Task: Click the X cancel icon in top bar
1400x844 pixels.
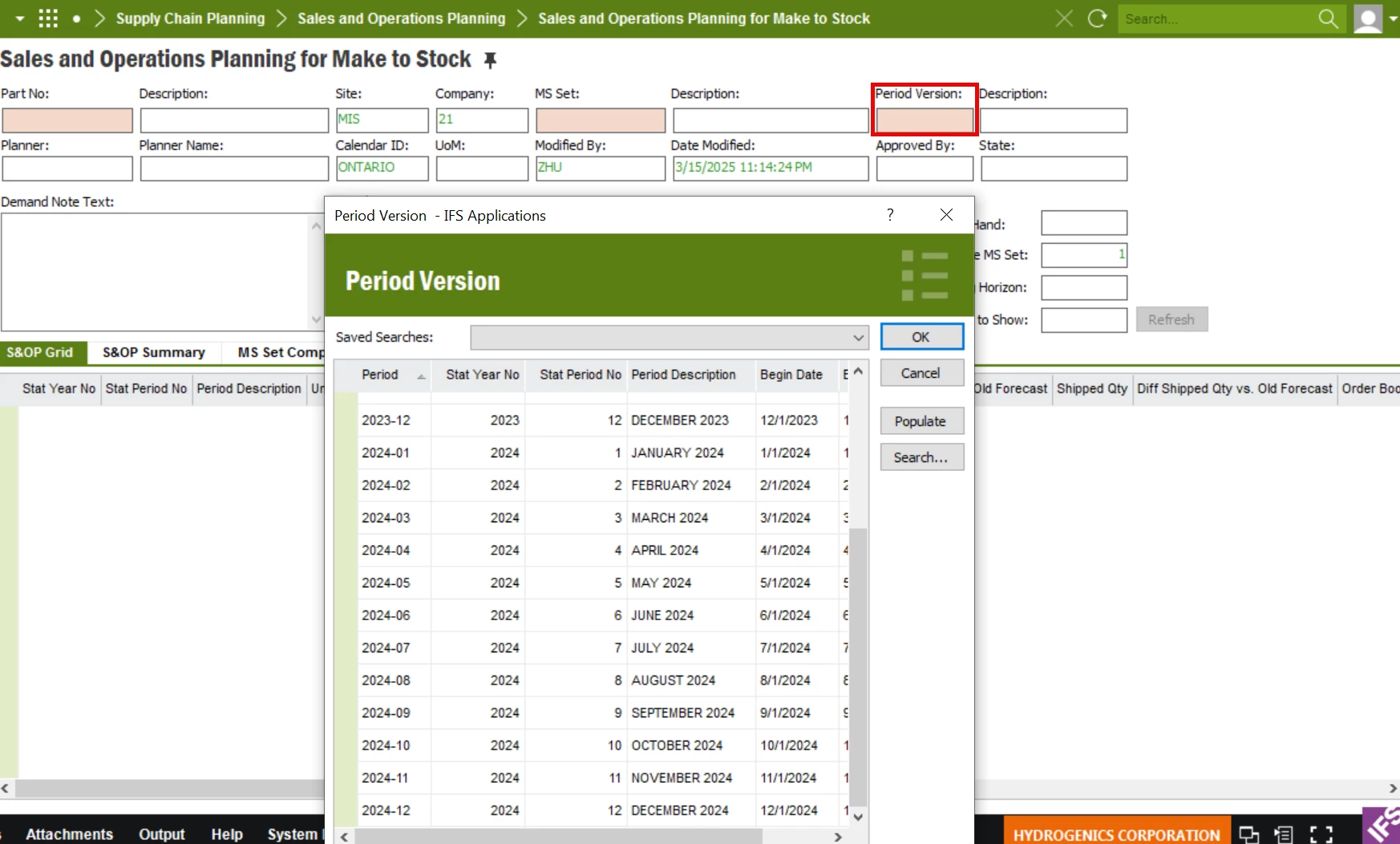Action: click(x=1064, y=18)
